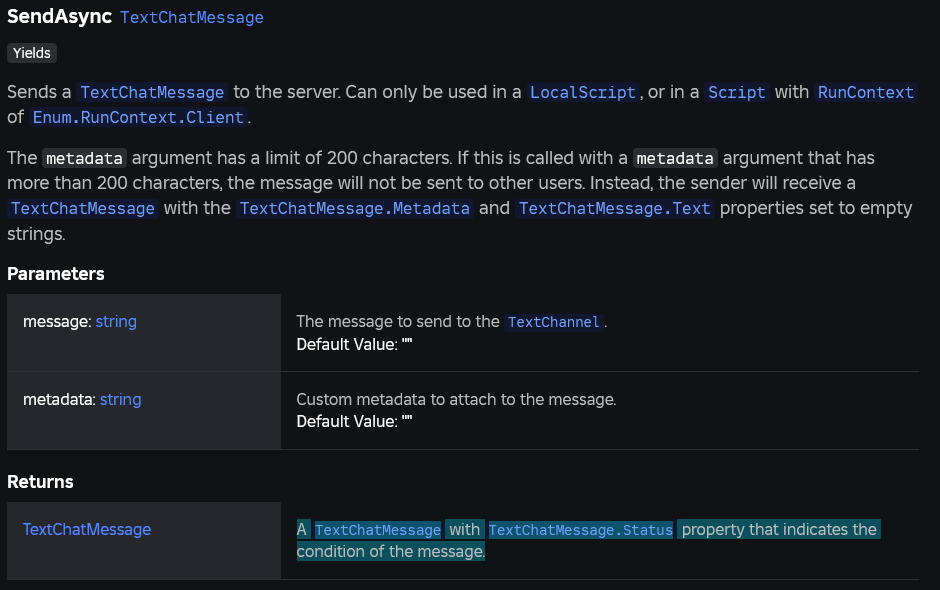Click first inline metadata code term
Image resolution: width=940 pixels, height=590 pixels.
pos(85,159)
